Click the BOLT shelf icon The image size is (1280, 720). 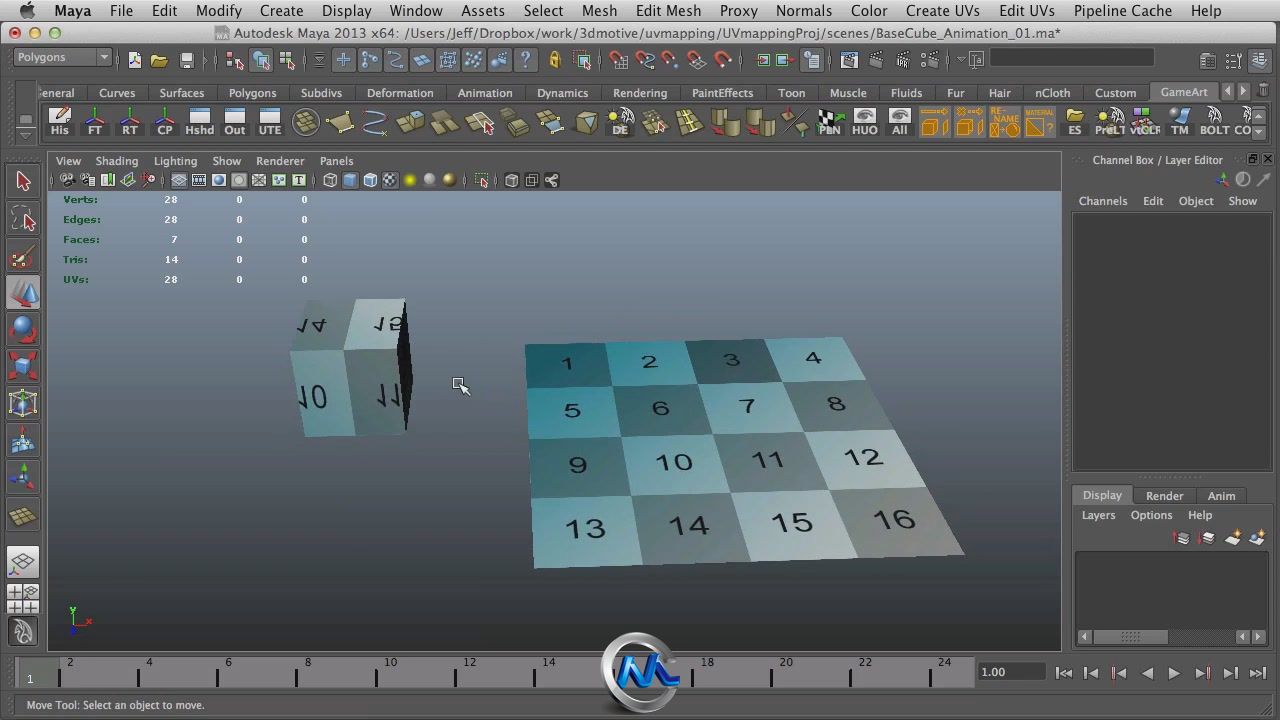(x=1214, y=122)
